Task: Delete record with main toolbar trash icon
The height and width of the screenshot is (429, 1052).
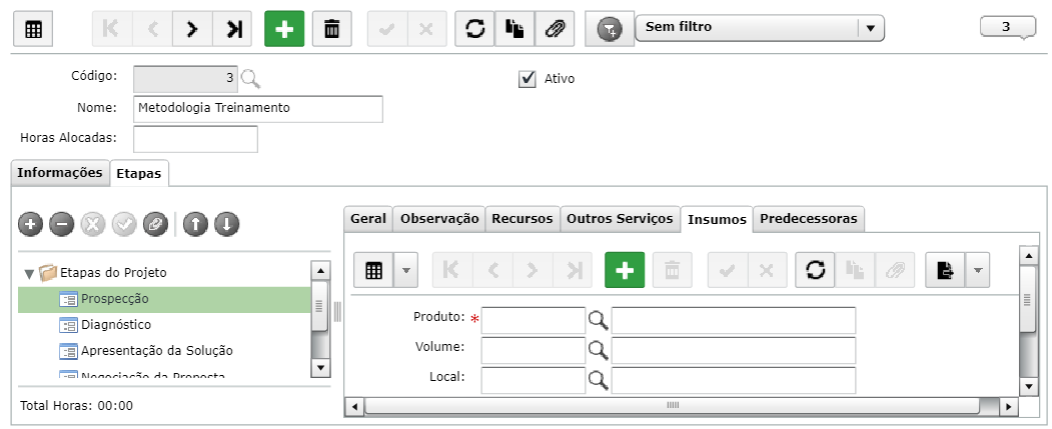Action: 332,30
